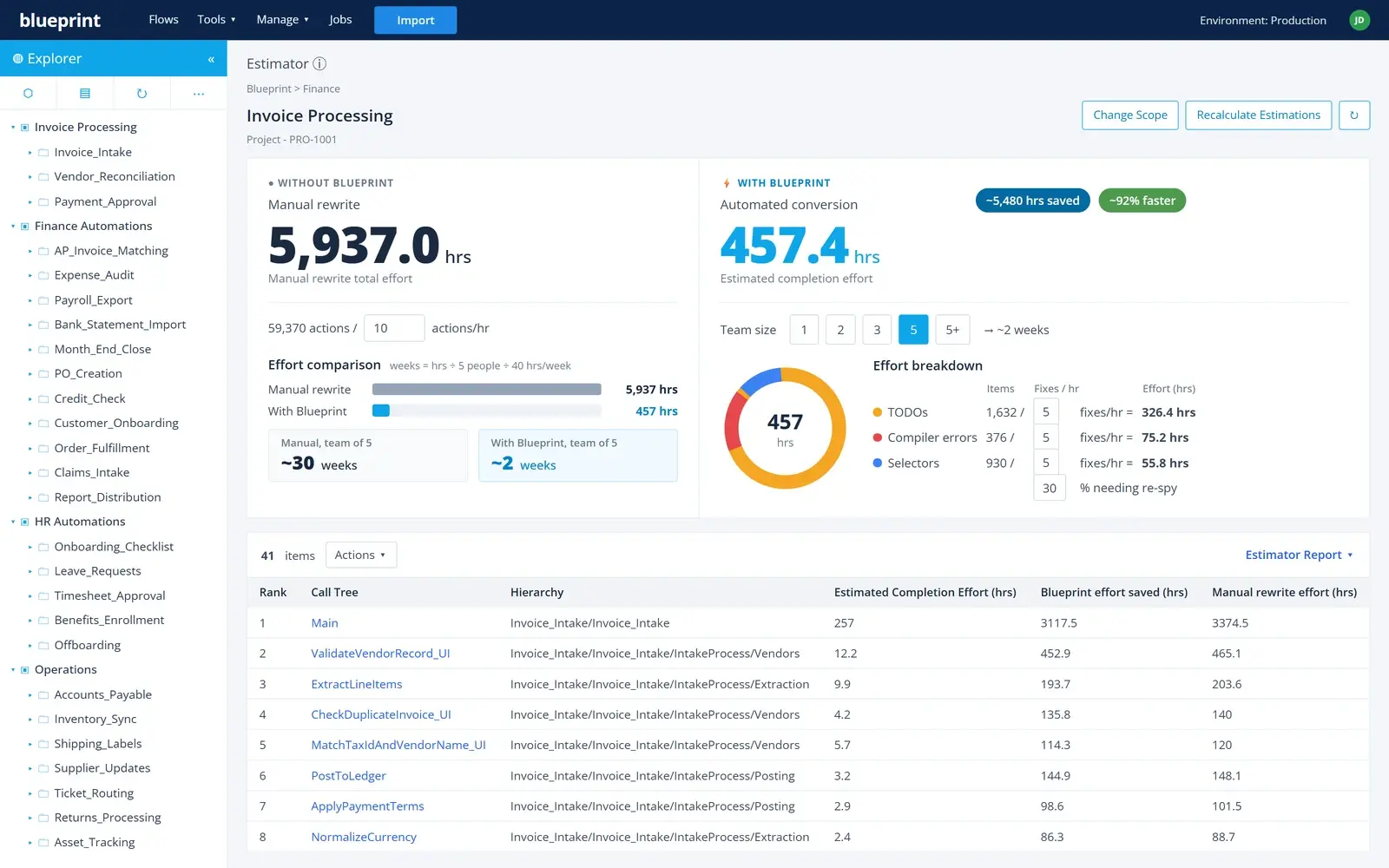Viewport: 1389px width, 868px height.
Task: Click the hexagon icon in the Explorer toolbar
Action: [x=28, y=93]
